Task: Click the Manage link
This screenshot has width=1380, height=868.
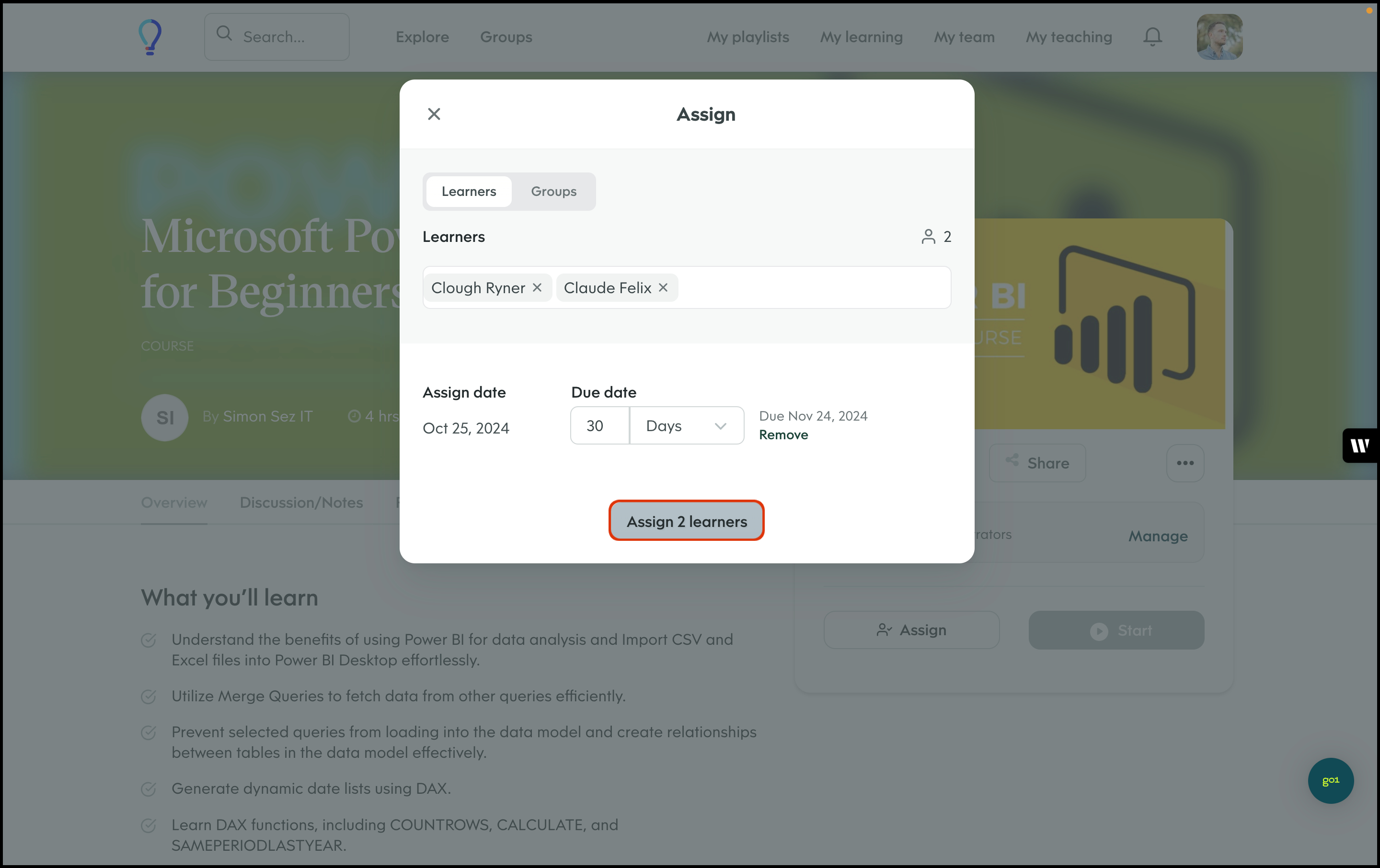Action: (x=1158, y=536)
